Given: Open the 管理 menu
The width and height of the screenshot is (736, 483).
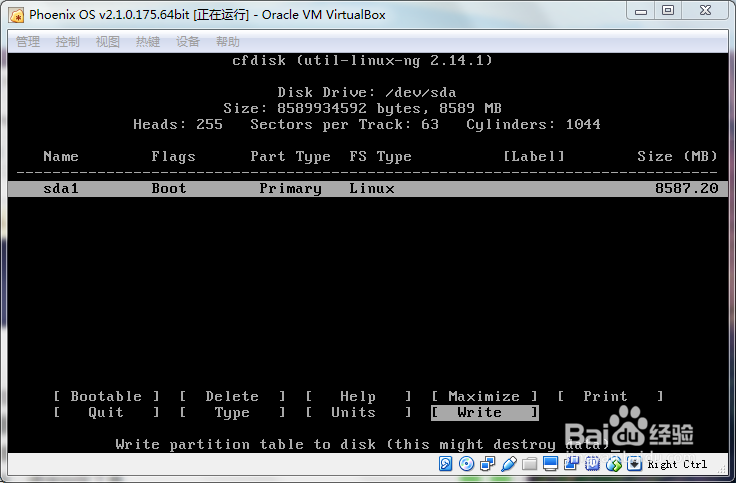Looking at the screenshot, I should 28,42.
